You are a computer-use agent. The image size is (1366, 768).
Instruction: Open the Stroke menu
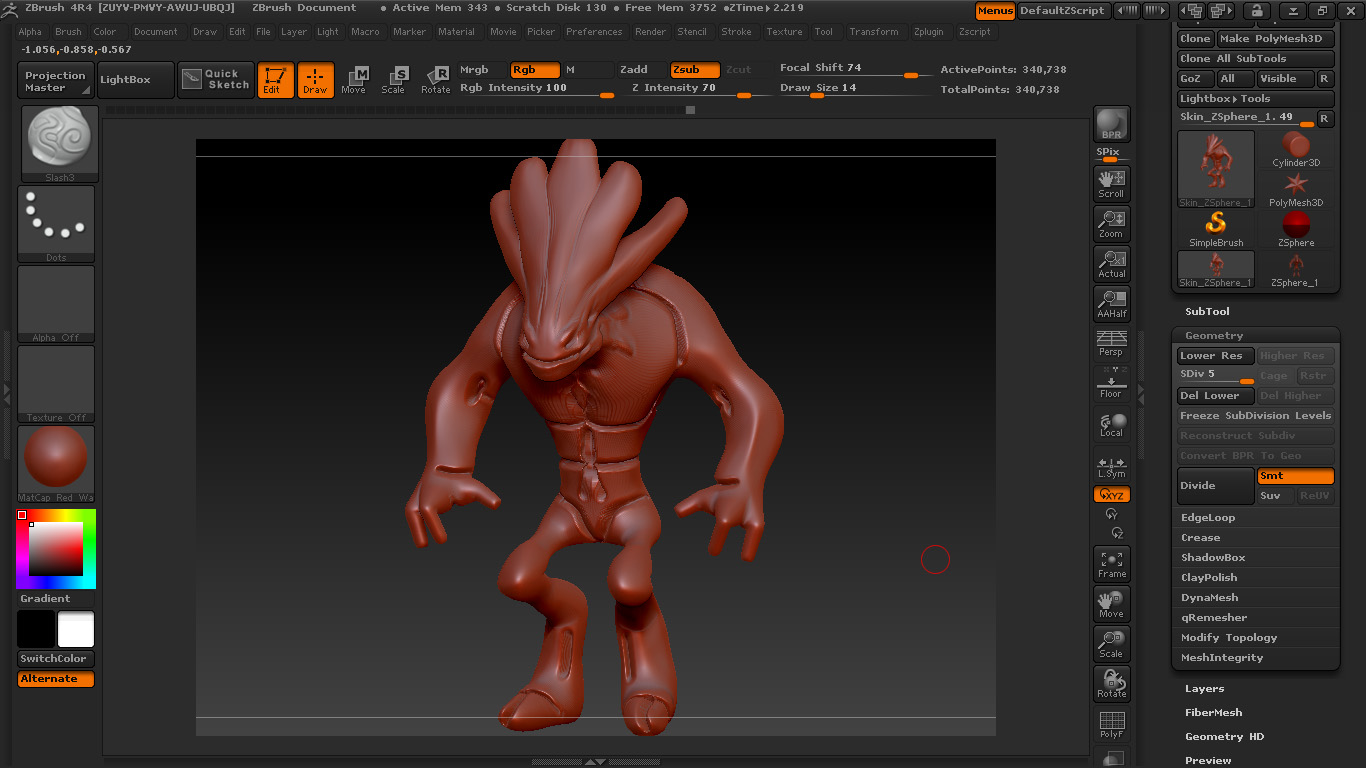click(736, 32)
